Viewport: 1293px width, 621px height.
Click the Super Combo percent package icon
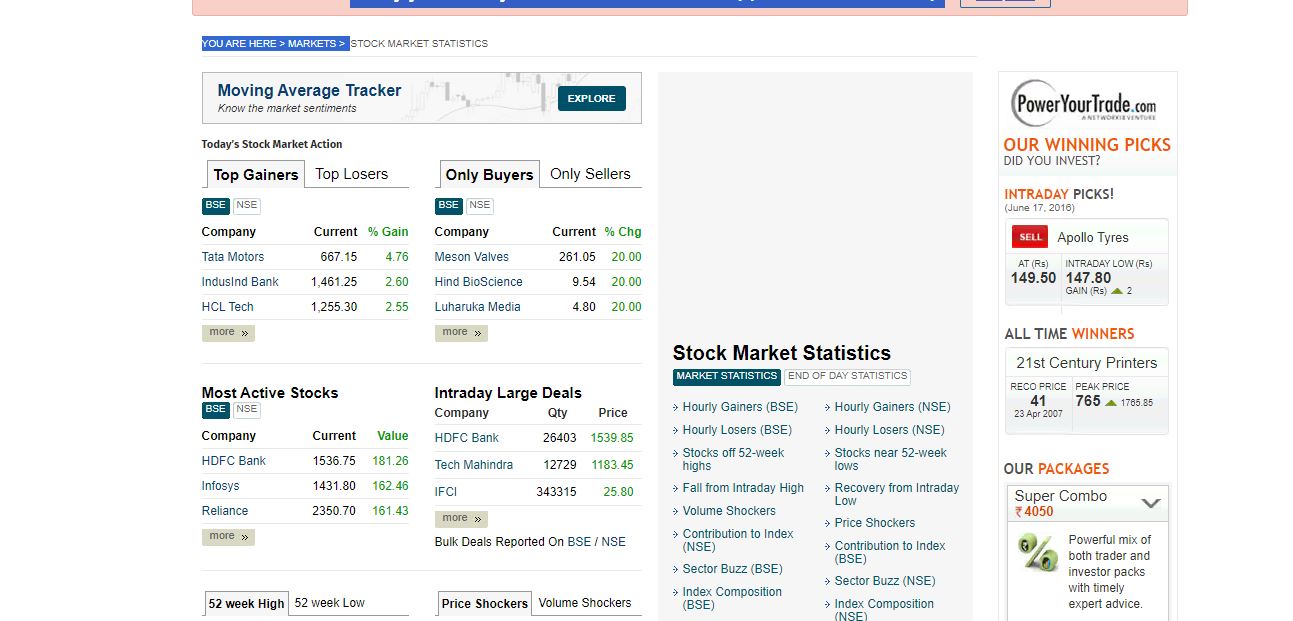tap(1038, 552)
